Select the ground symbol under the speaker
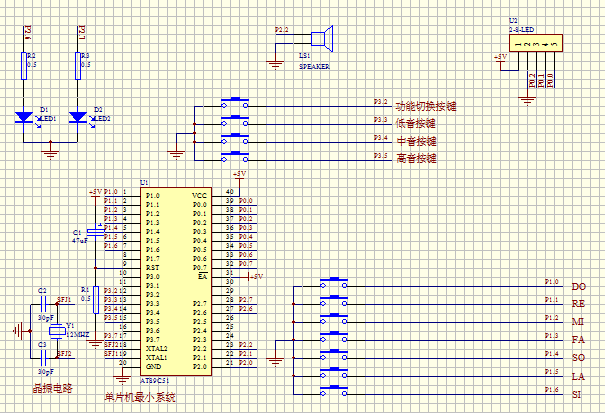Screen dimensions: 605x413 [x=275, y=64]
